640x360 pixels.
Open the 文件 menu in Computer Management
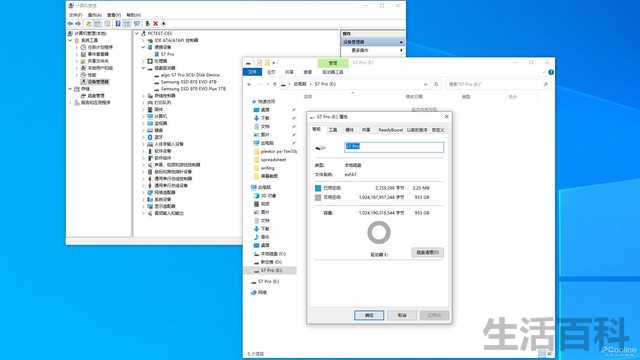pyautogui.click(x=75, y=15)
